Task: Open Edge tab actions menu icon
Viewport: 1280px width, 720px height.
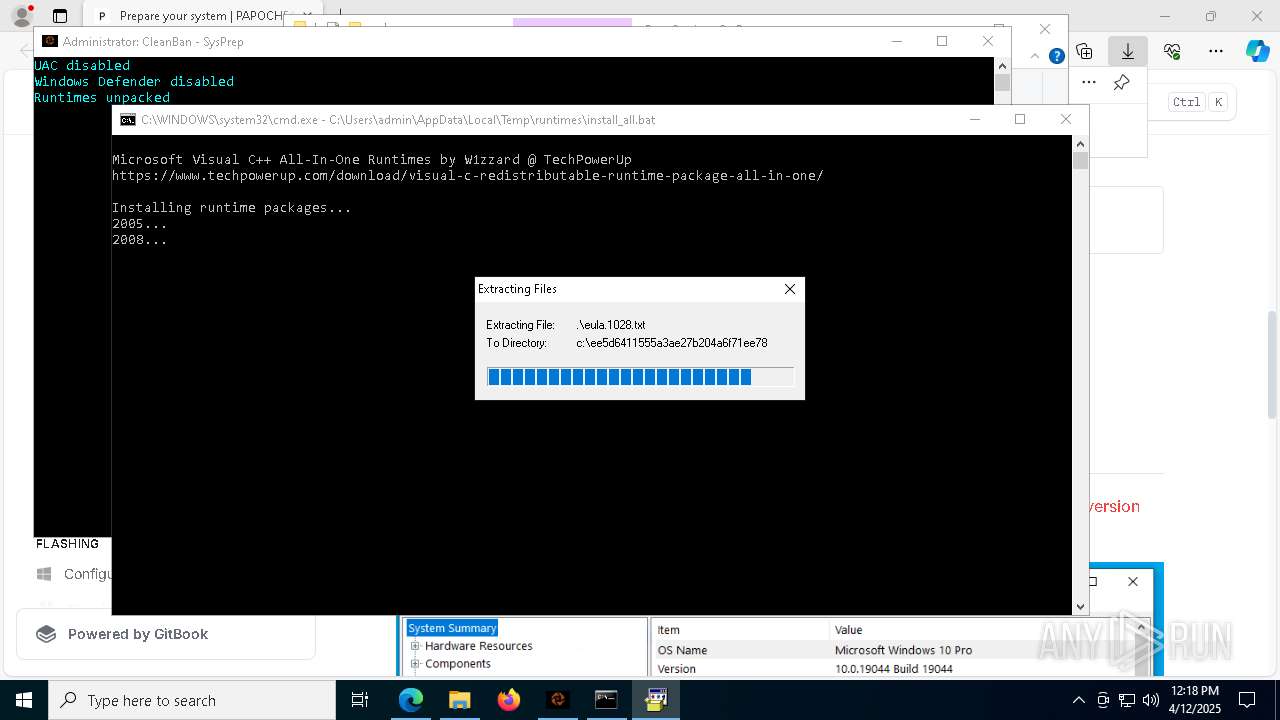Action: tap(59, 16)
